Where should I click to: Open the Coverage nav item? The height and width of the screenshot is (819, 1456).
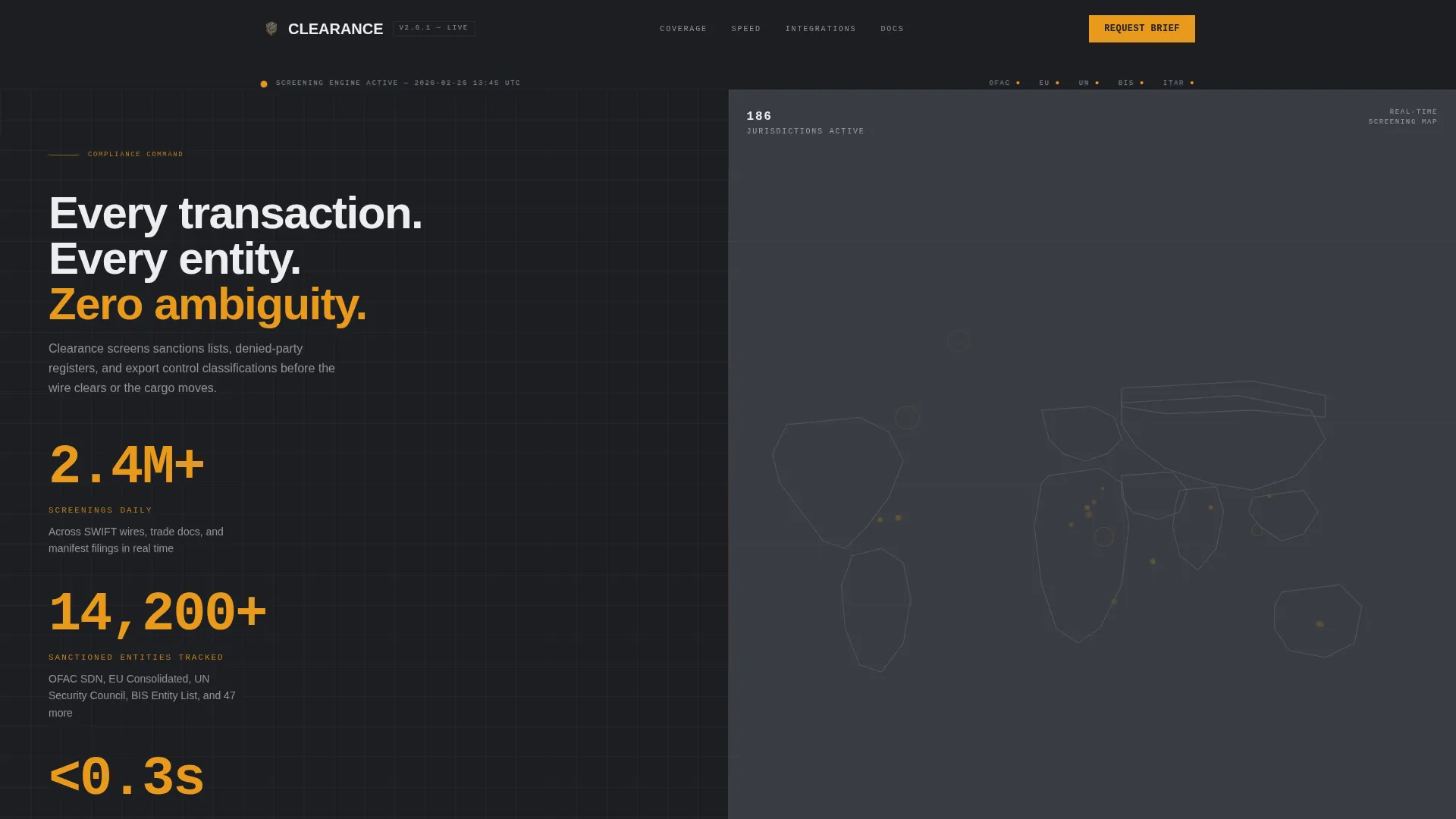click(x=682, y=29)
